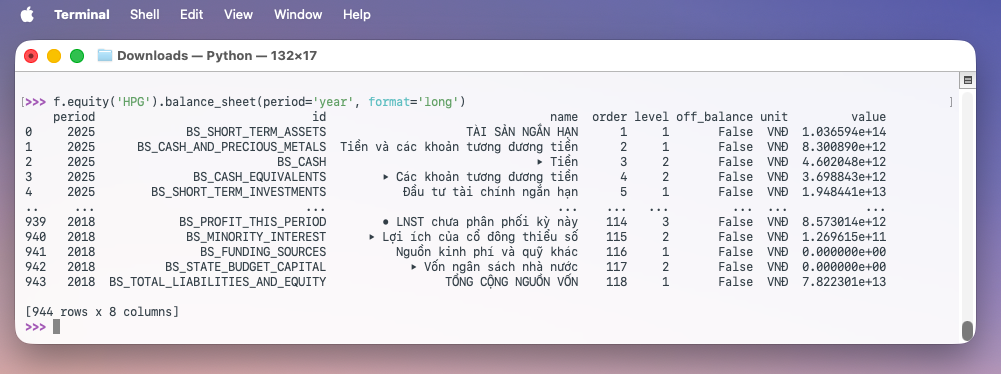Open the Edit menu
This screenshot has height=374, width=1001.
point(192,14)
